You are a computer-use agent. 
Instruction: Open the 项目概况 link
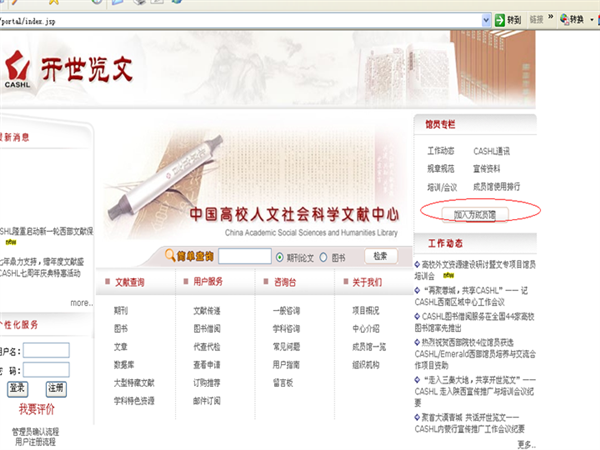[366, 310]
